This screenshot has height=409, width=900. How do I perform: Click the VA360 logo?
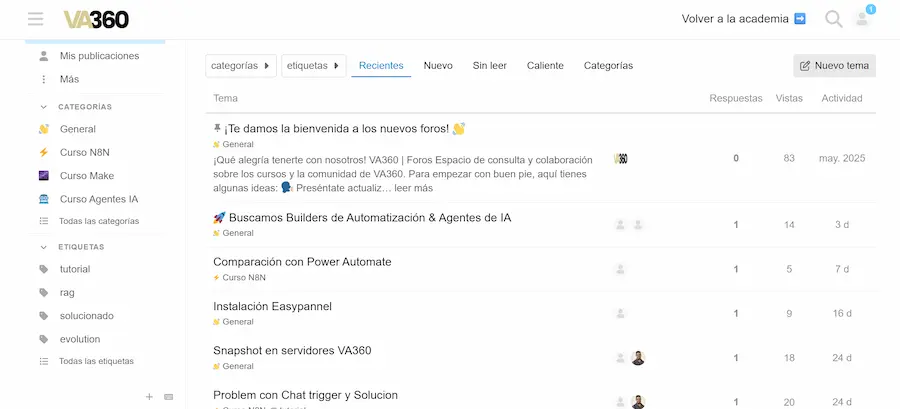pyautogui.click(x=96, y=20)
